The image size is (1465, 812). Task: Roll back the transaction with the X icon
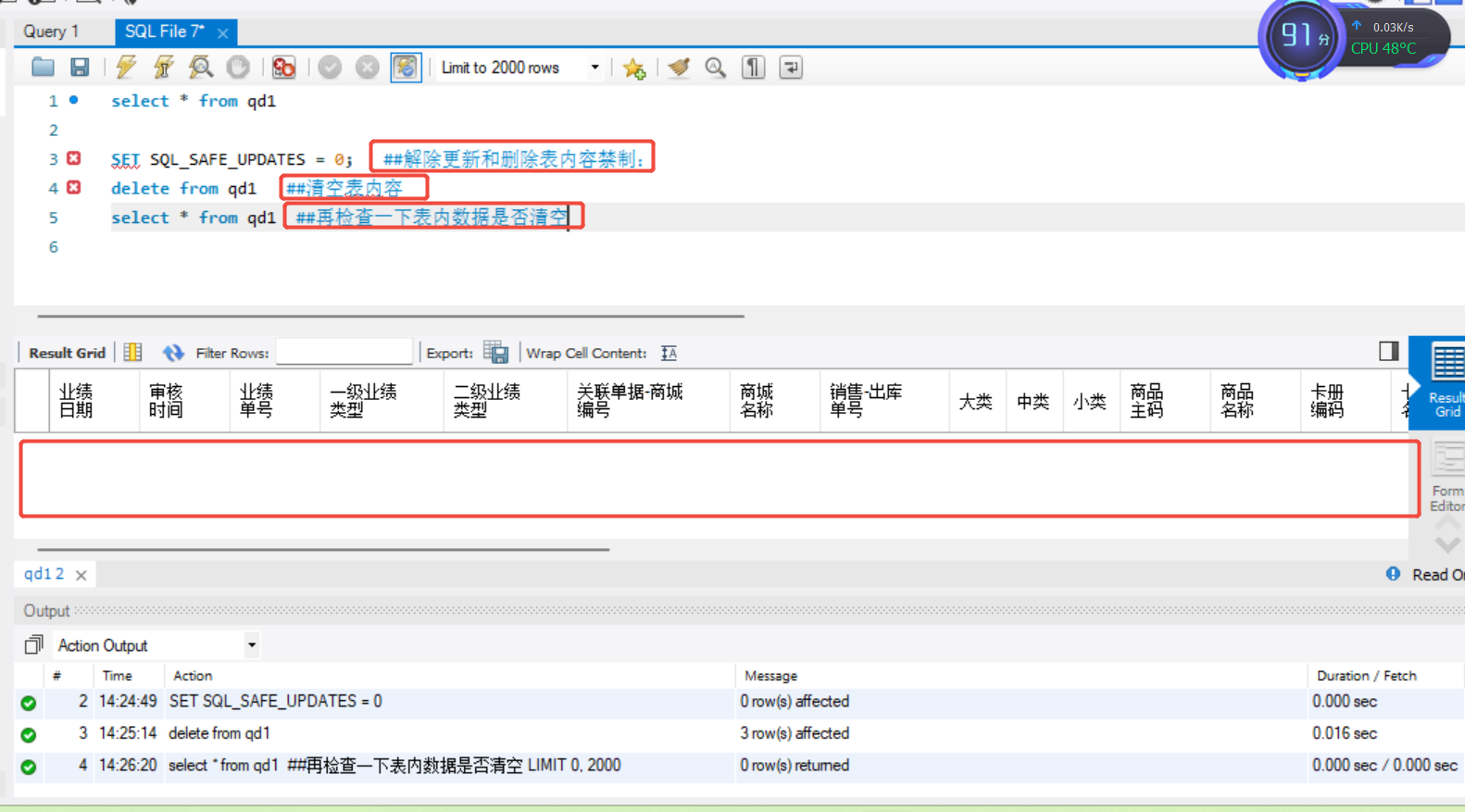click(x=368, y=68)
